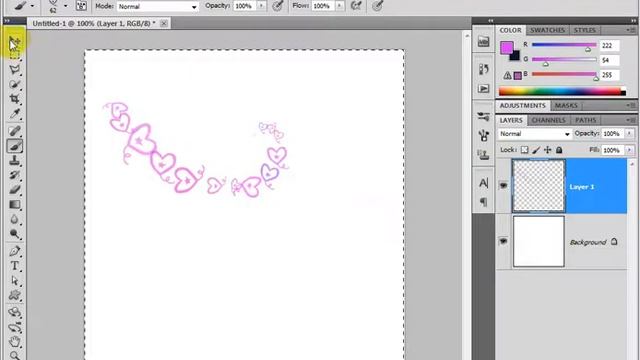Hide the Background layer eye icon
The width and height of the screenshot is (640, 360).
pos(503,241)
